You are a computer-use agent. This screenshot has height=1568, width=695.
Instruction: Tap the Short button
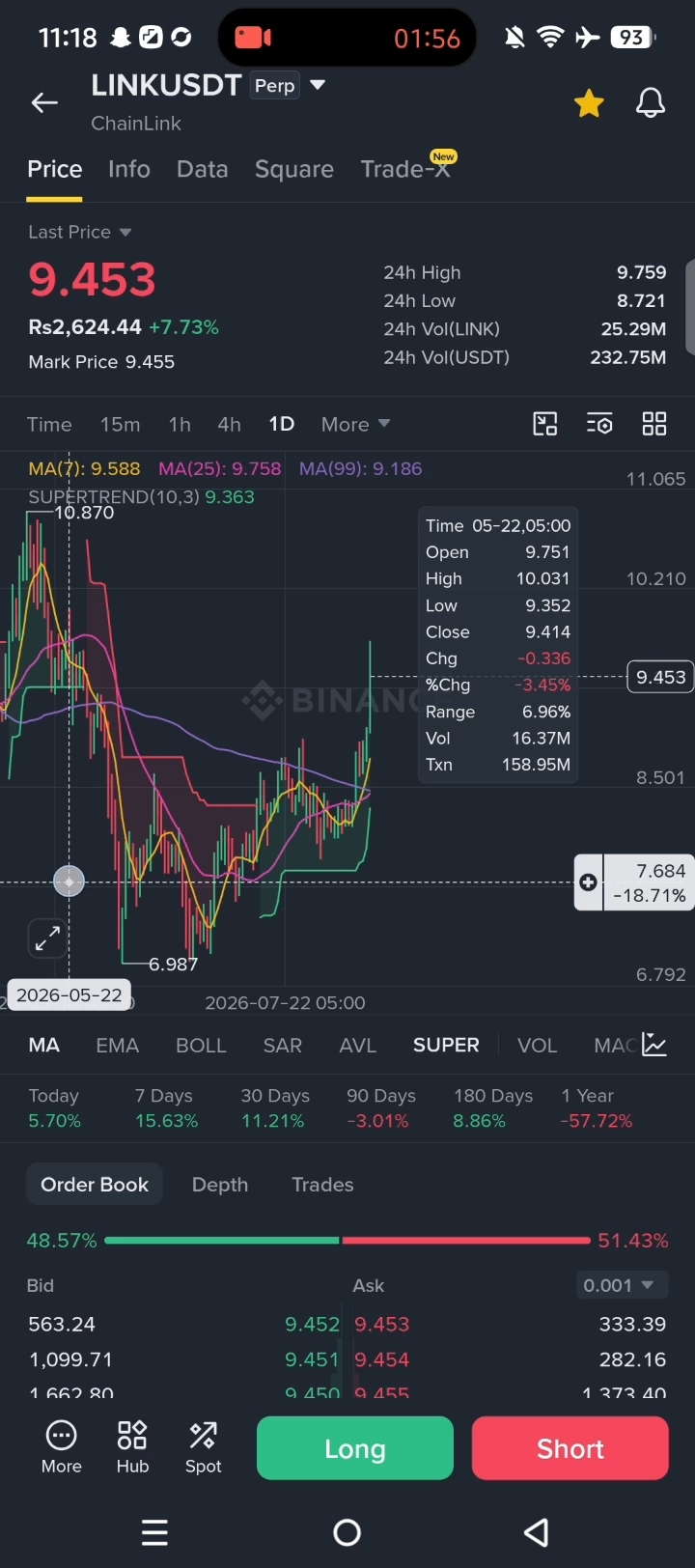[570, 1448]
